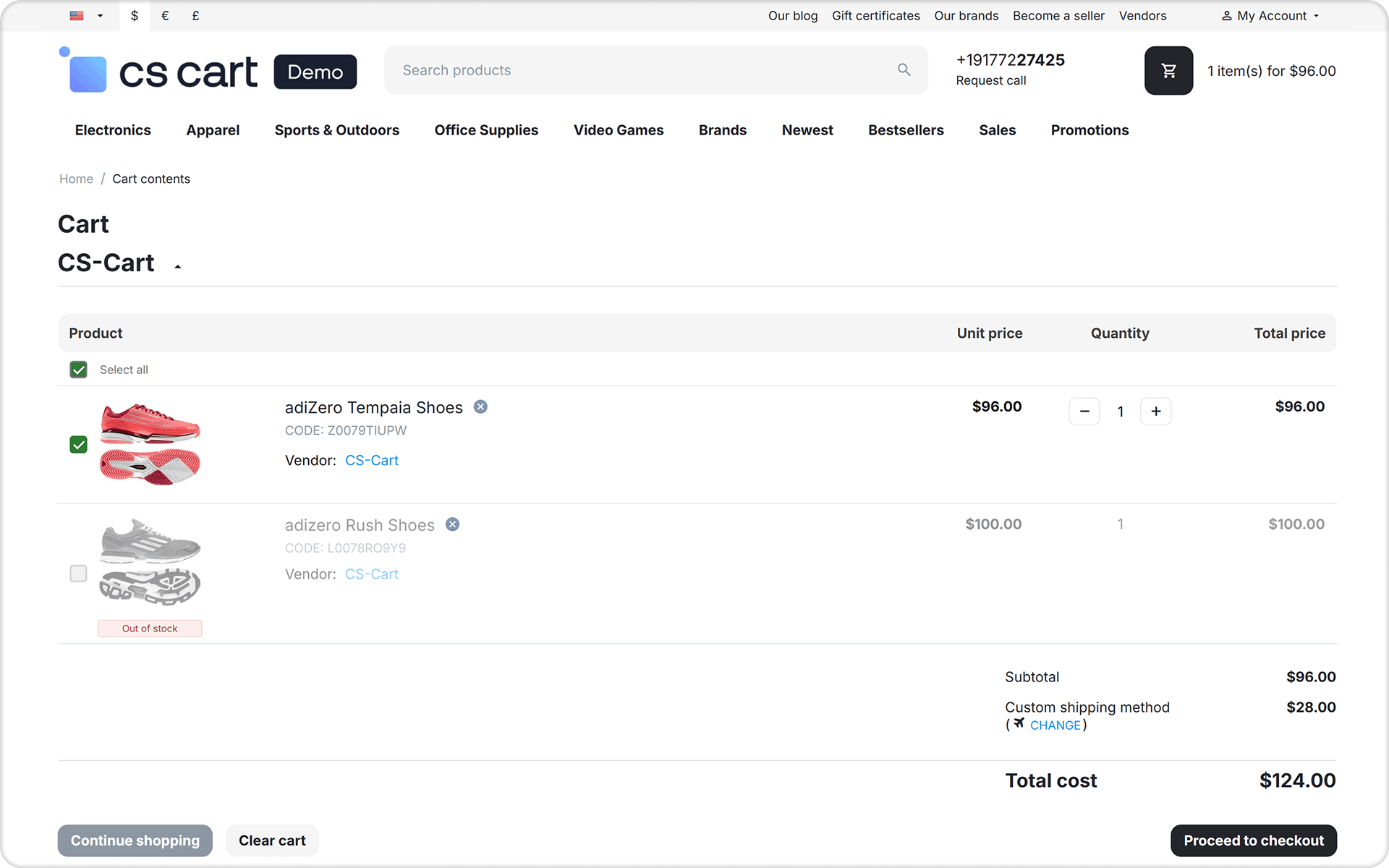Switch currency to euro
This screenshot has height=868, width=1389.
coord(165,15)
